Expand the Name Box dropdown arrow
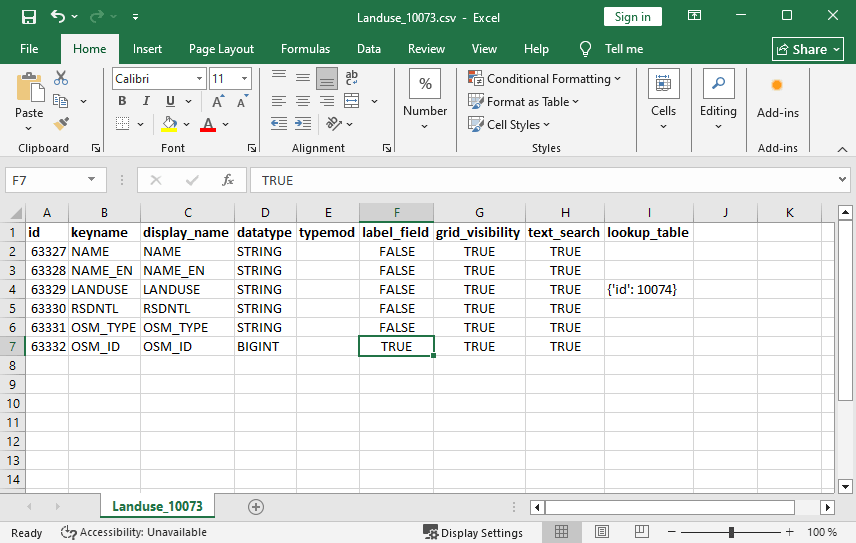The height and width of the screenshot is (543, 856). [x=92, y=180]
